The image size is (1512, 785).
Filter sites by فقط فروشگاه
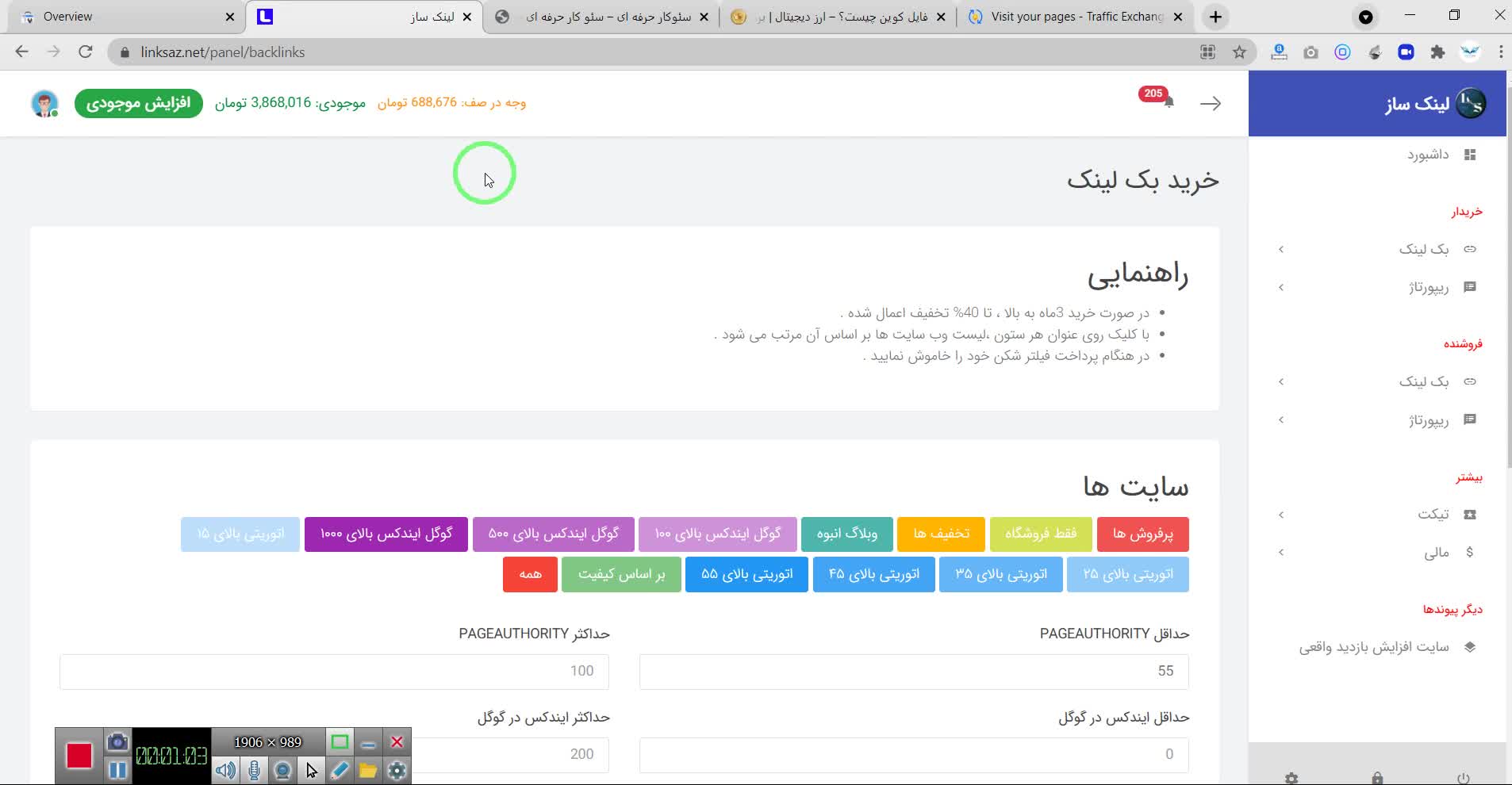(1041, 534)
